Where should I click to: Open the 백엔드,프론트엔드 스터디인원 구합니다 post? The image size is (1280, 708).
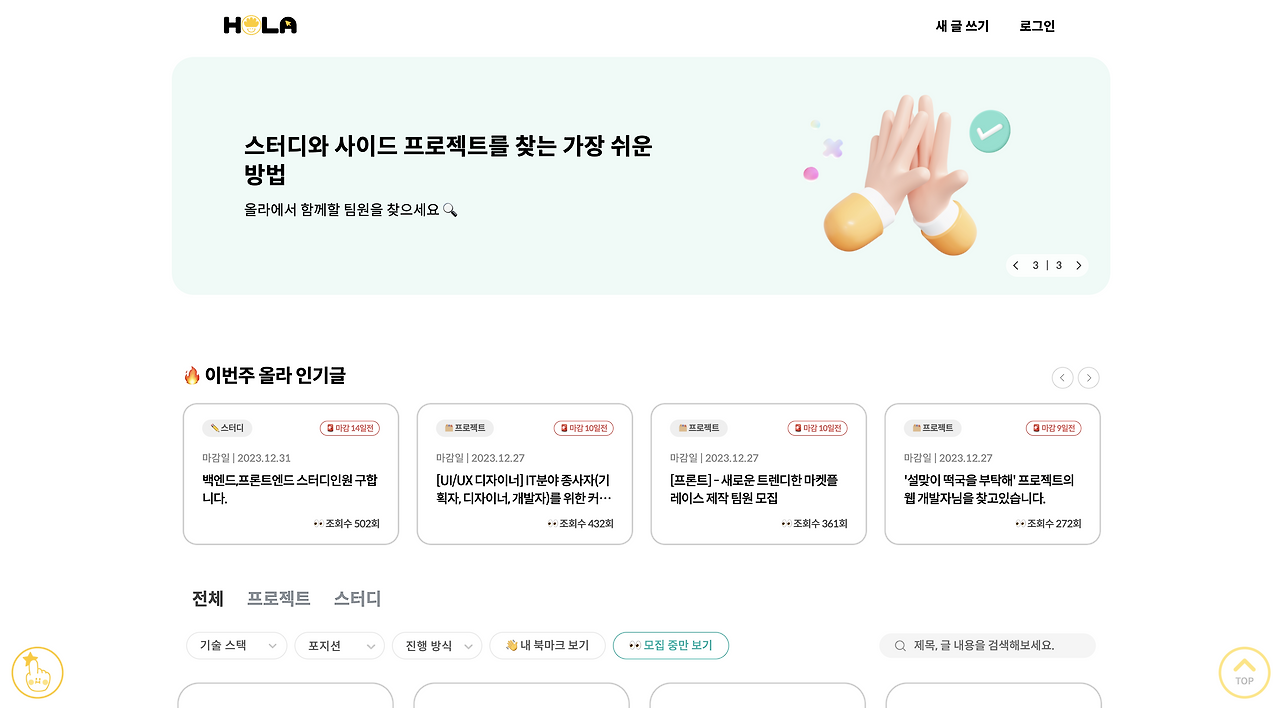290,490
